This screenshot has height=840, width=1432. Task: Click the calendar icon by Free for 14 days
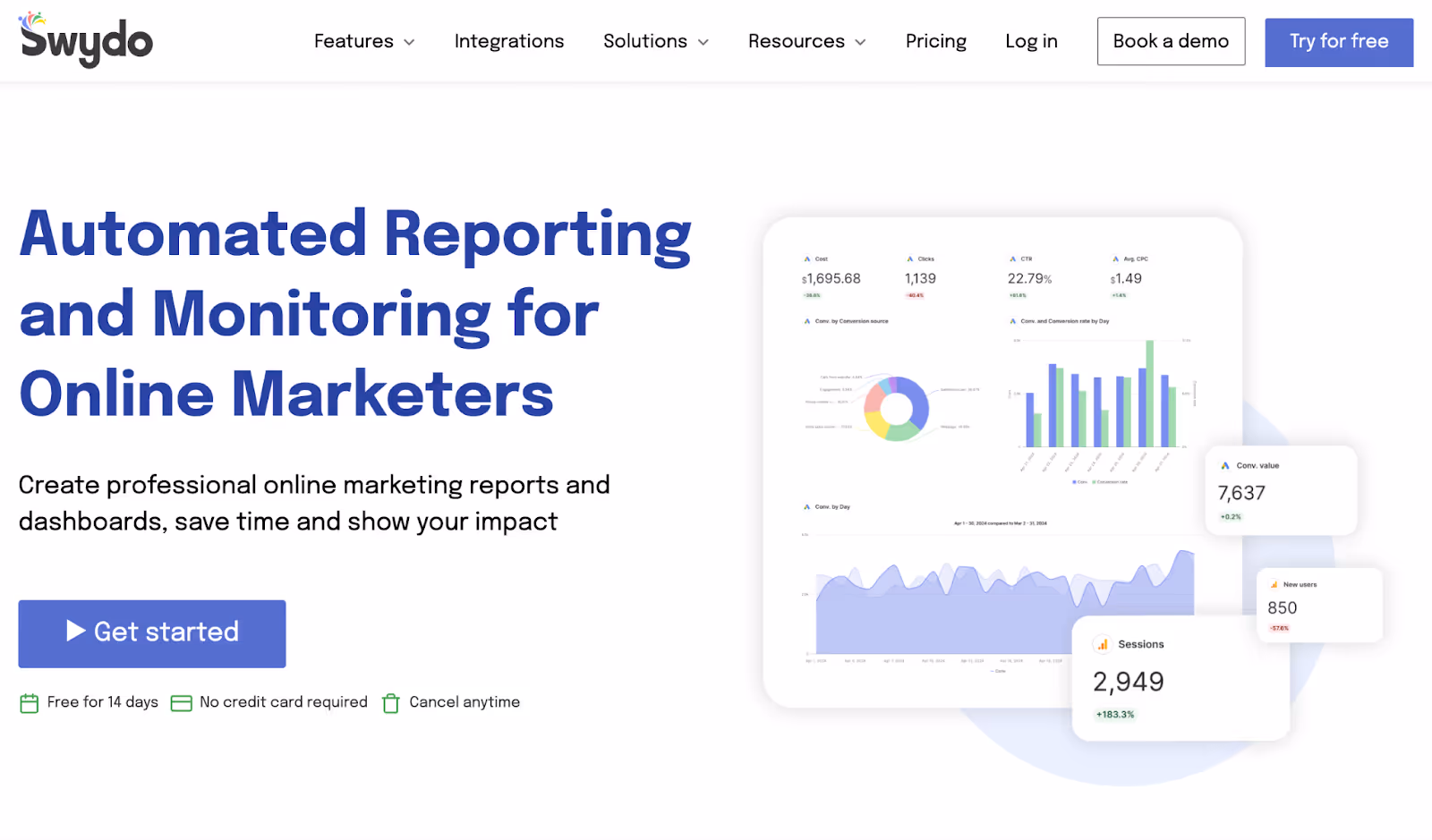29,703
